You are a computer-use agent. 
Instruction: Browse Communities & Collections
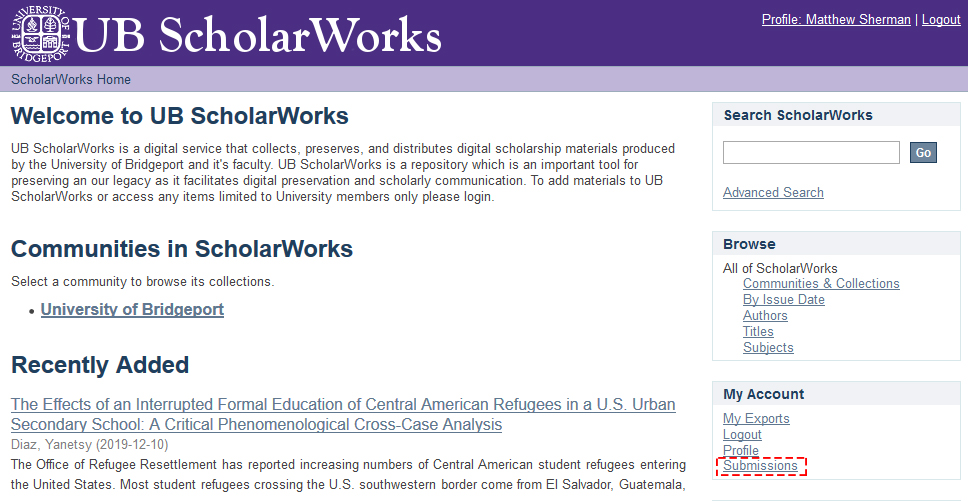click(821, 284)
